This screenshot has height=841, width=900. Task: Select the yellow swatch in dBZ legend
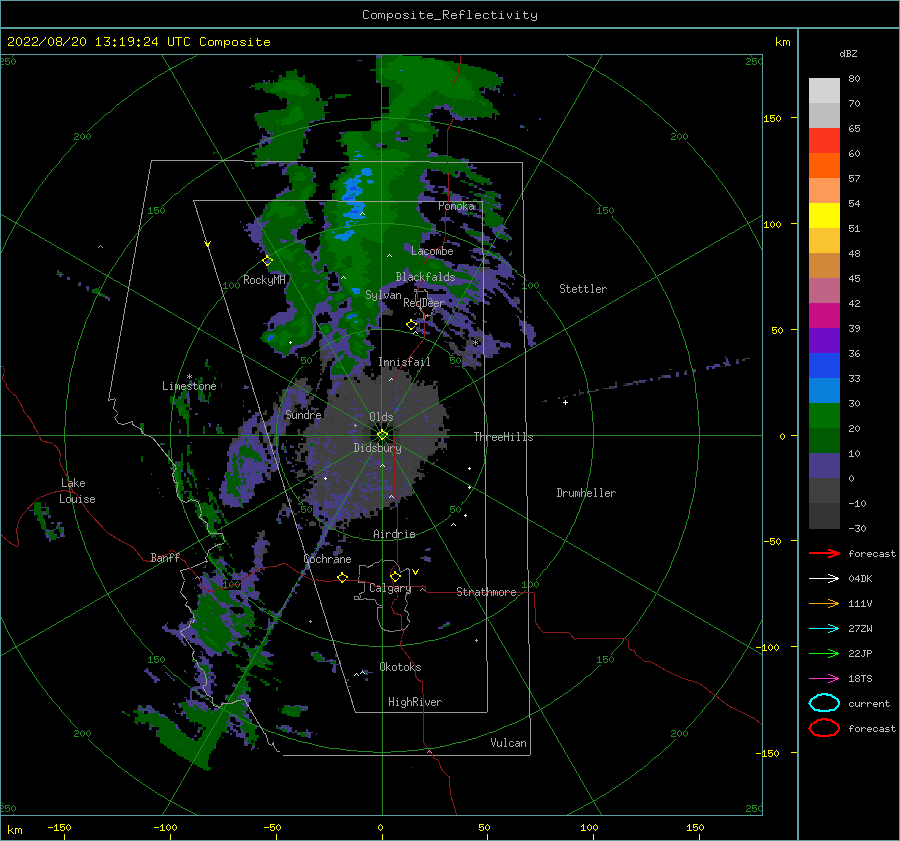pyautogui.click(x=824, y=215)
